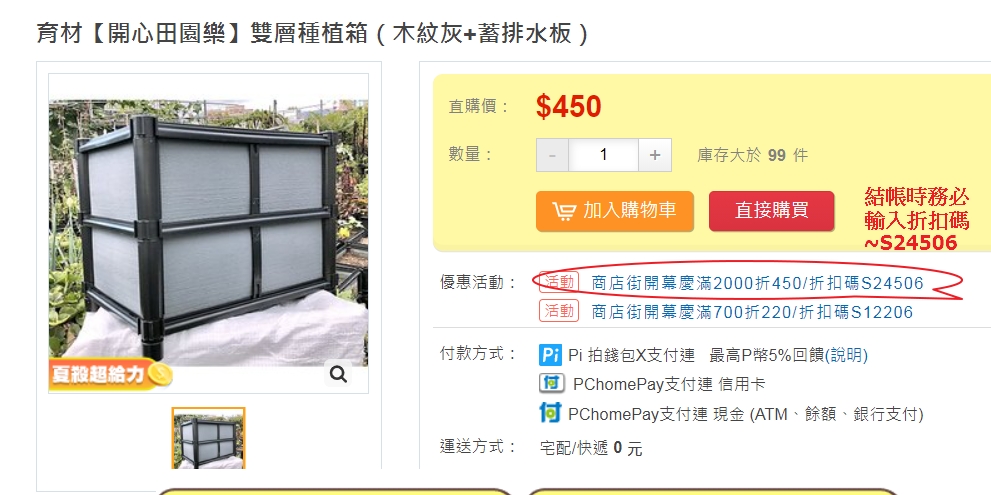Decrease quantity with the minus button
Viewport: 991px width, 495px height.
point(552,155)
